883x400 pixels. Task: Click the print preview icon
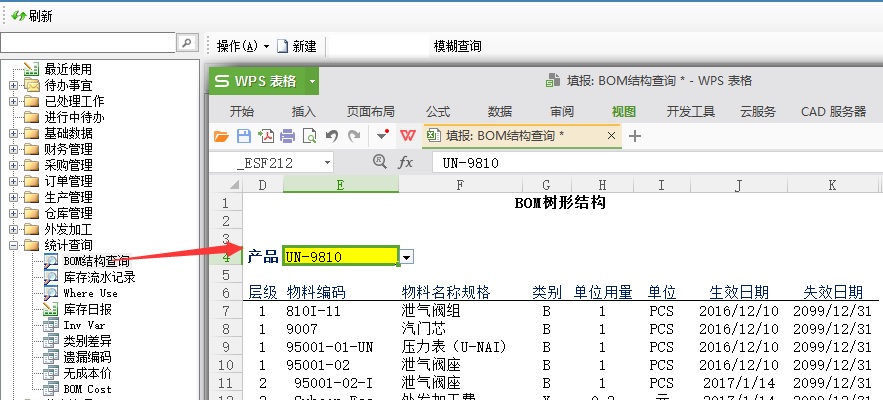309,136
